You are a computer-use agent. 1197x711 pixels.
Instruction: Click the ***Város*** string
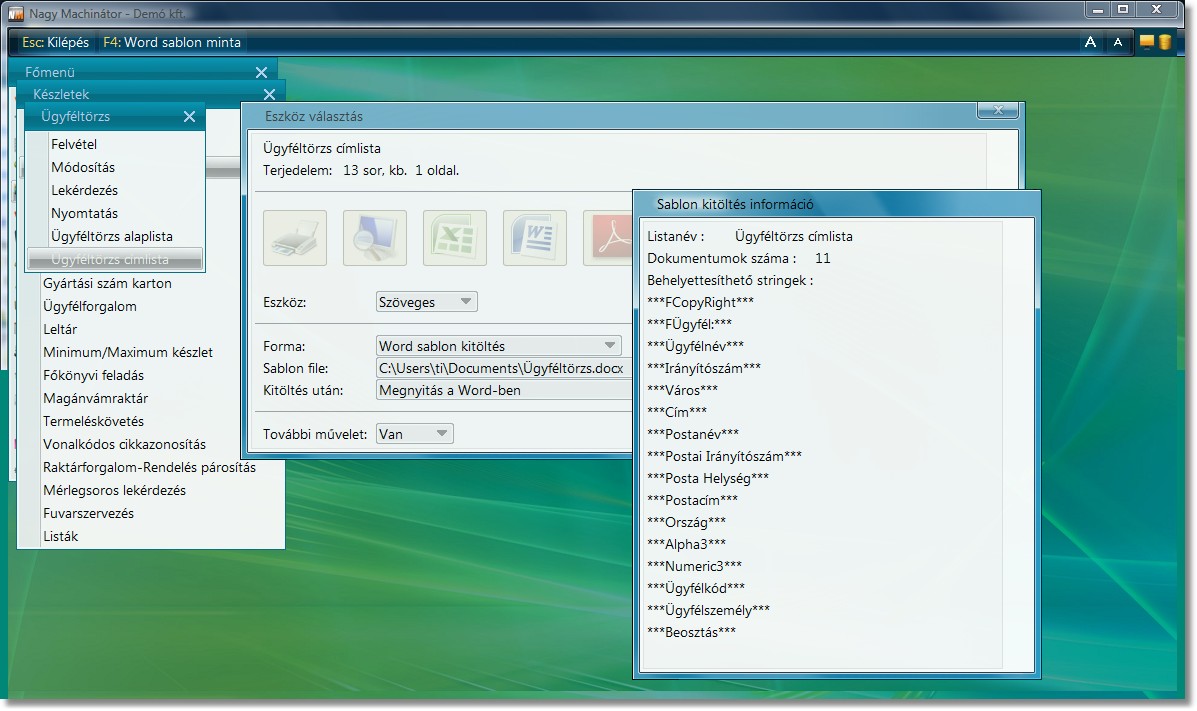[x=682, y=390]
